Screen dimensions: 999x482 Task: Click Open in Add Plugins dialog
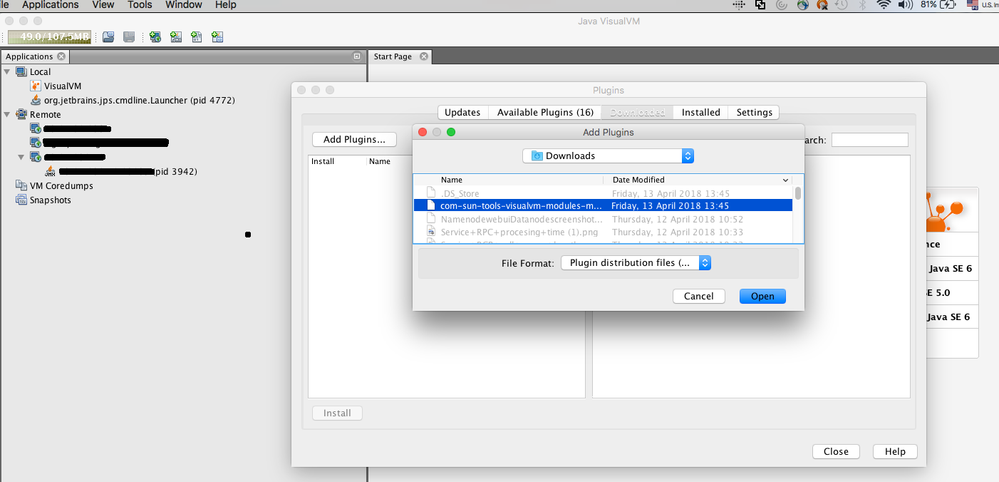[763, 296]
